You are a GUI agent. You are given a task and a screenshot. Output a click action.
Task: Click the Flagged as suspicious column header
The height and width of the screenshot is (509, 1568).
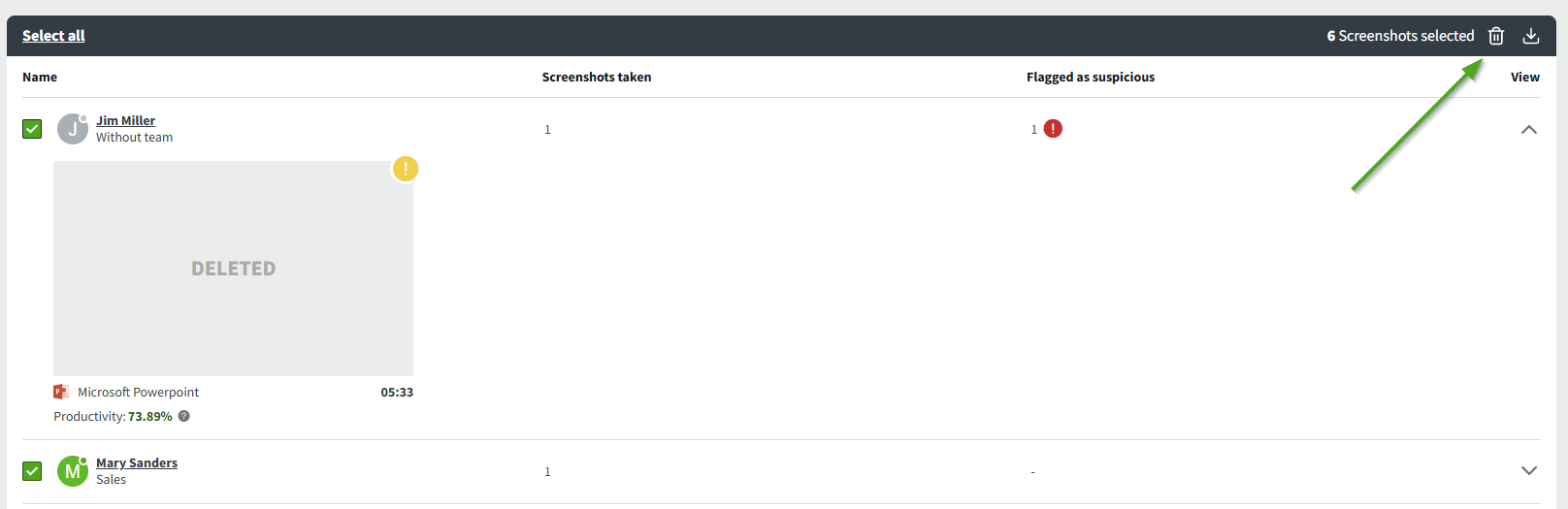coord(1091,77)
